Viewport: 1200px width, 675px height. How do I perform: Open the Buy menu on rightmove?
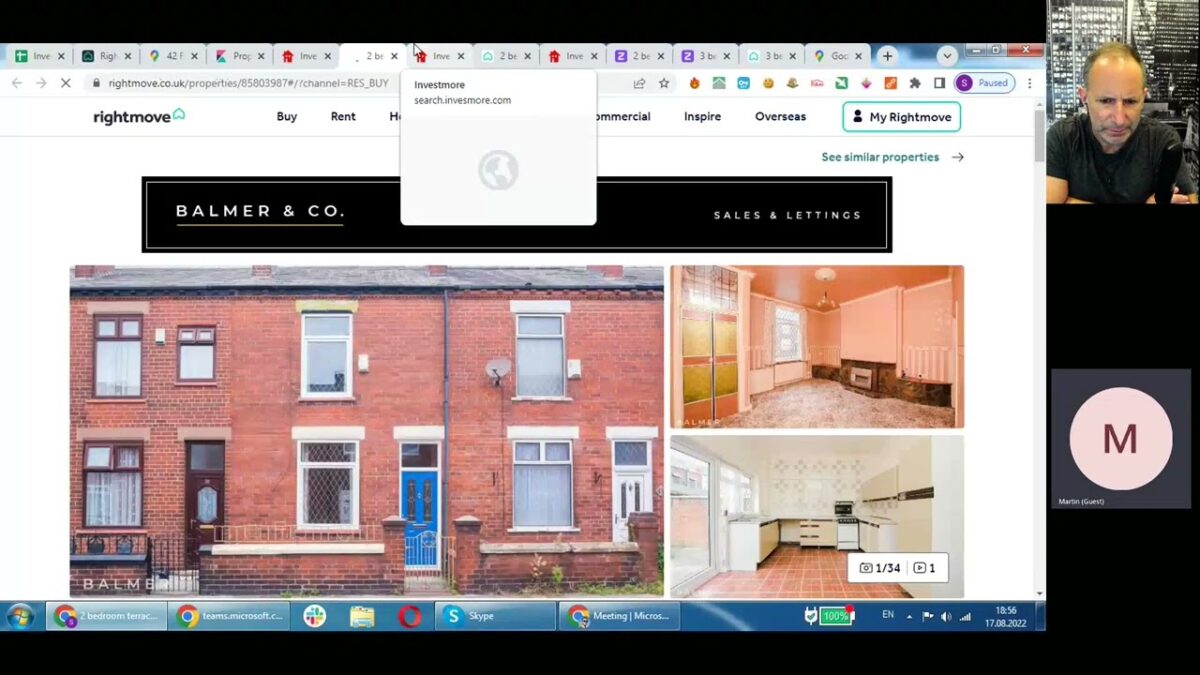286,116
